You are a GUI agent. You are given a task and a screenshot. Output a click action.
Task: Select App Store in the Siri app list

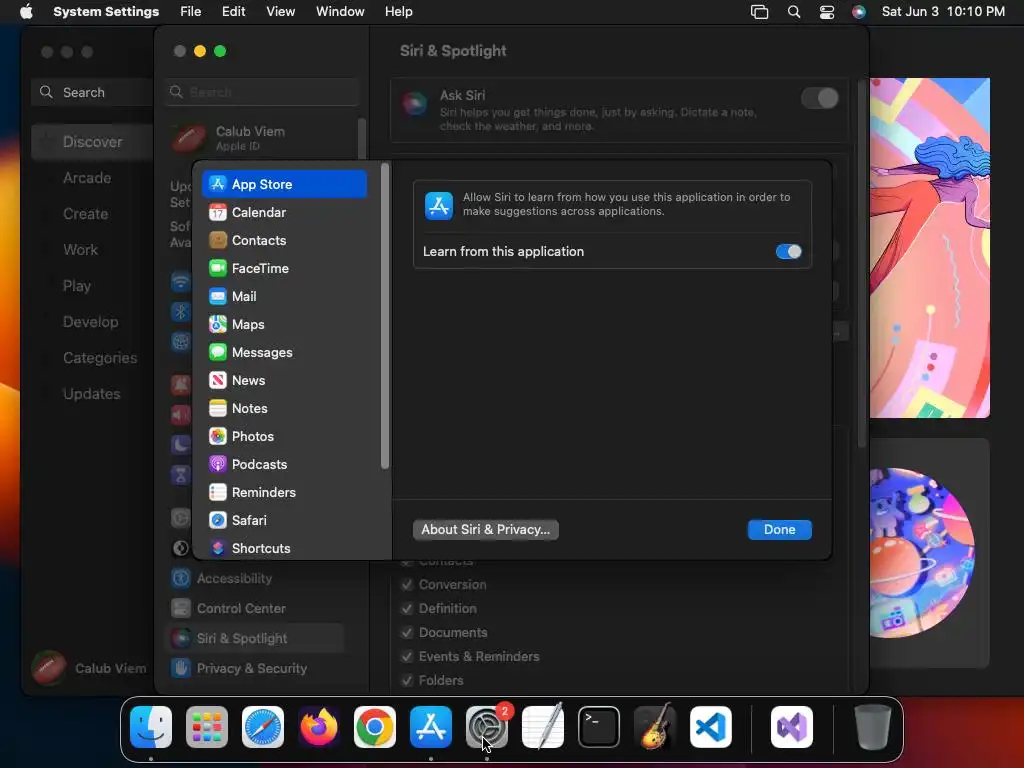284,184
